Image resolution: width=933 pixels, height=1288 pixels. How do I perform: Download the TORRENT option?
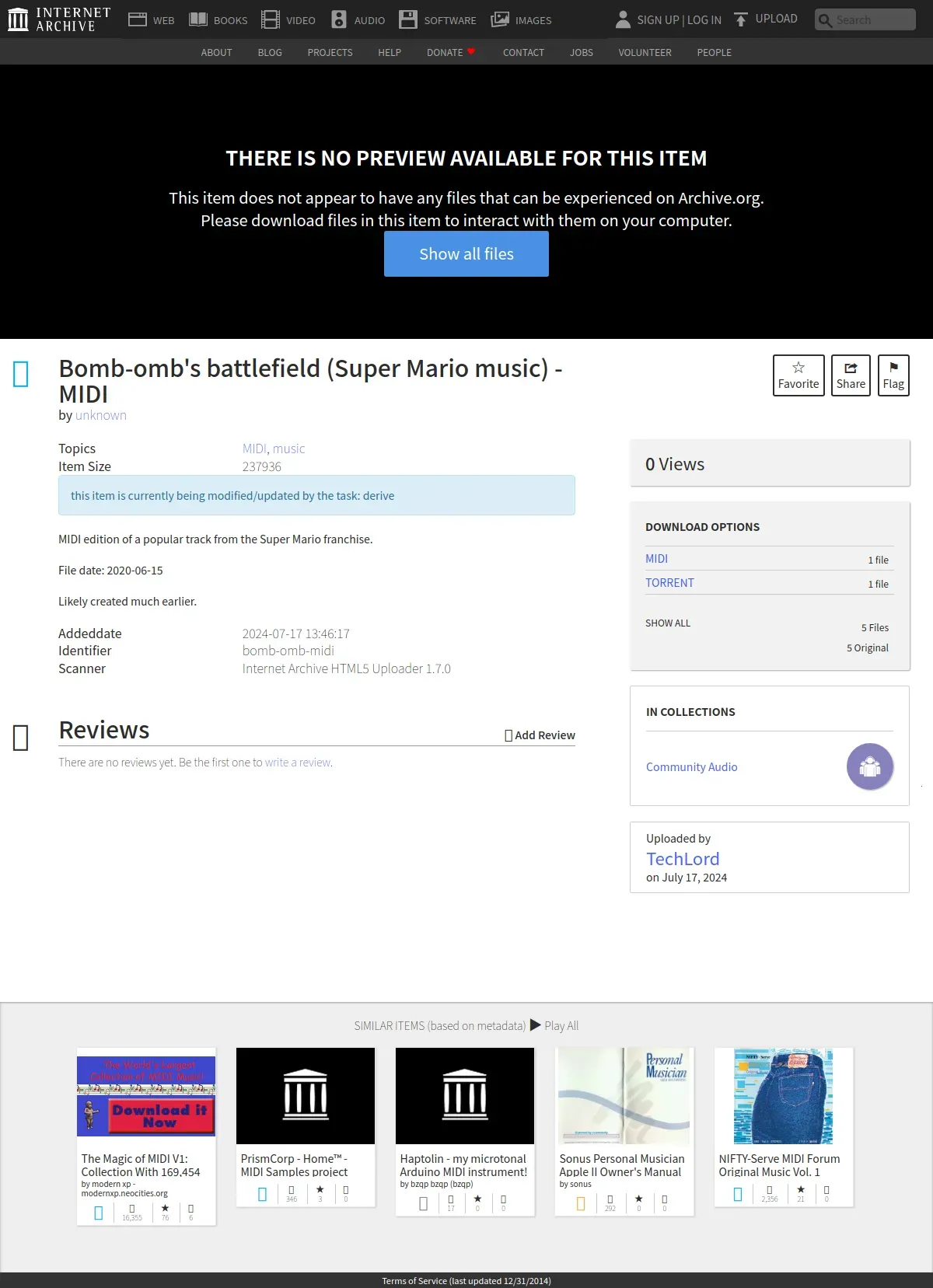click(x=669, y=583)
